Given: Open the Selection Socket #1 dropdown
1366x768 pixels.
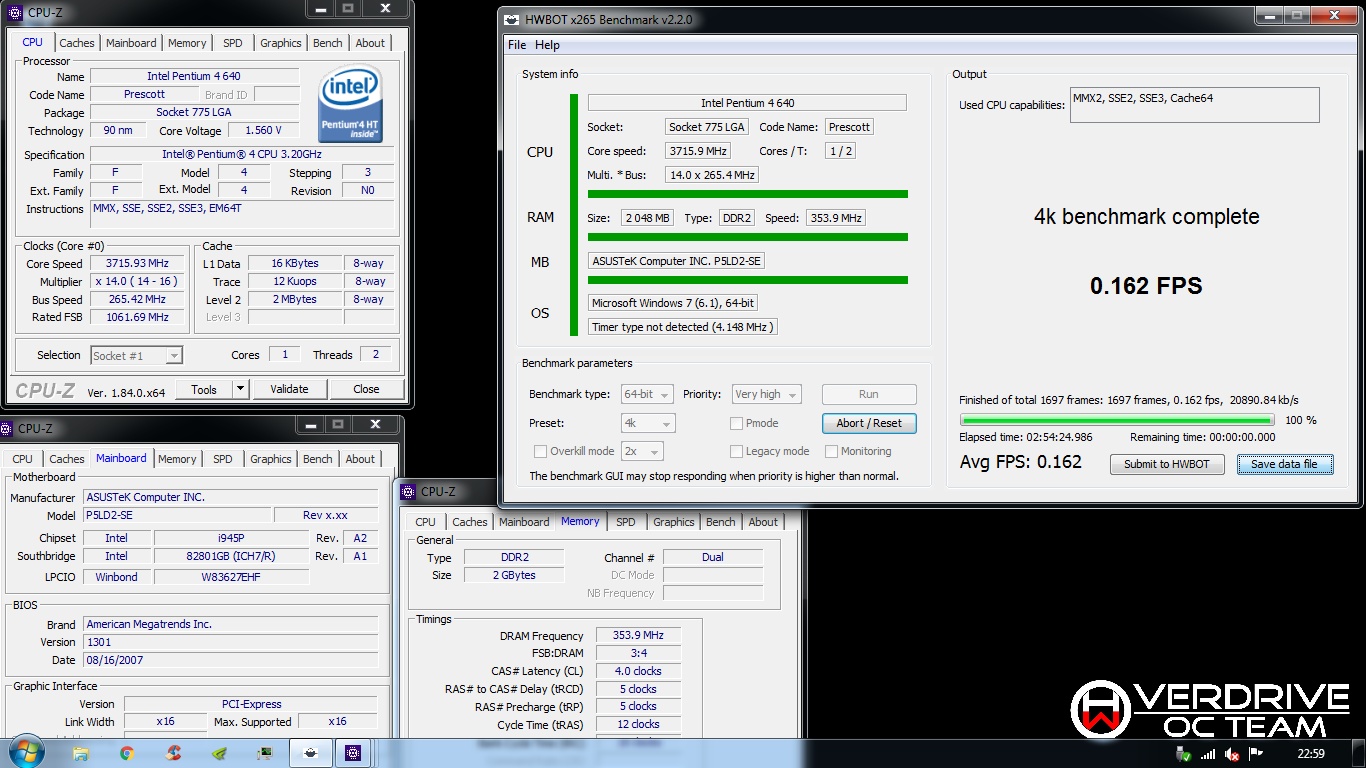Looking at the screenshot, I should coord(136,355).
